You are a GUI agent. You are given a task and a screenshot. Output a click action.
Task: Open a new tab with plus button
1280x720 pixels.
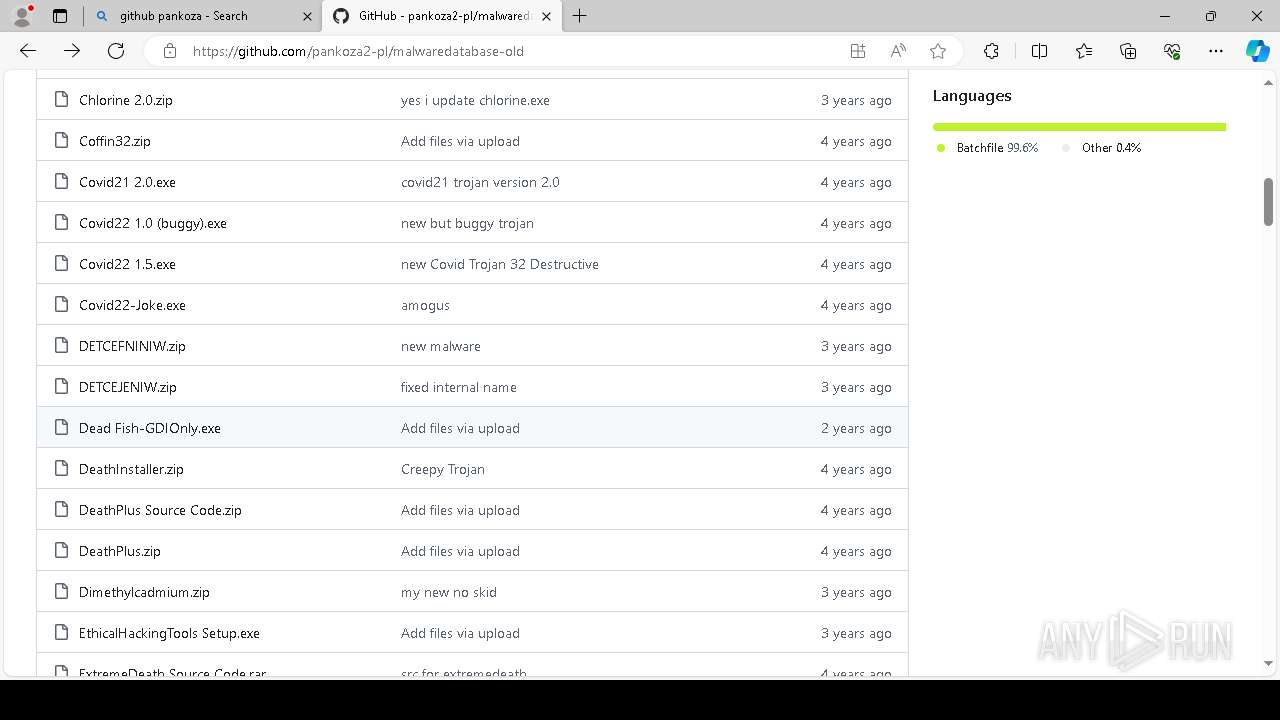click(579, 16)
